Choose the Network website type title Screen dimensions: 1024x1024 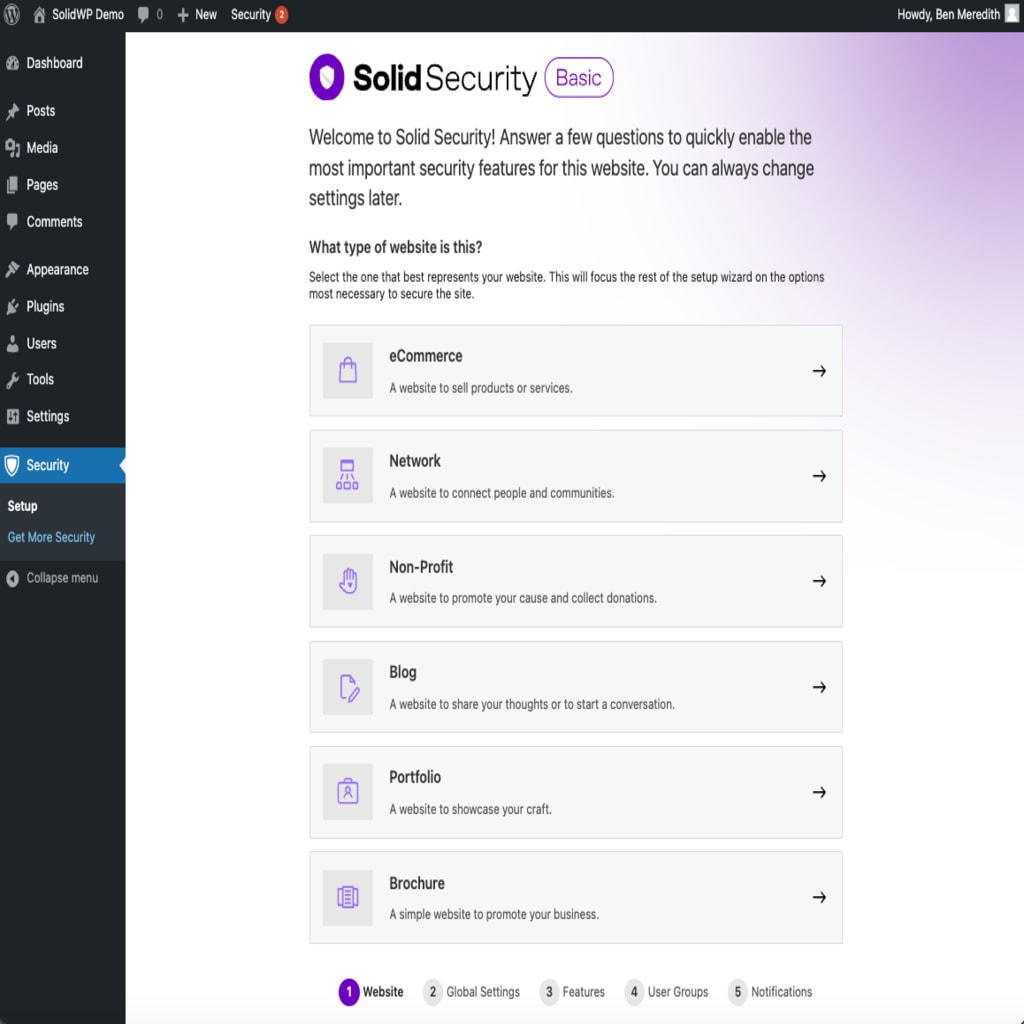tap(415, 461)
